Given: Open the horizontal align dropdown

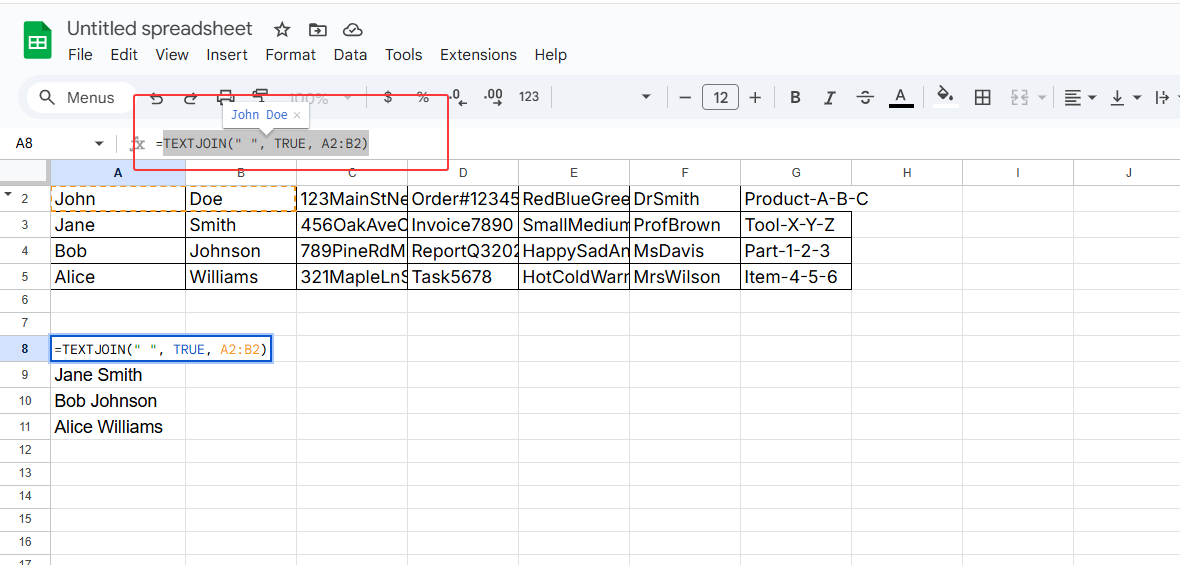Looking at the screenshot, I should tap(1080, 97).
